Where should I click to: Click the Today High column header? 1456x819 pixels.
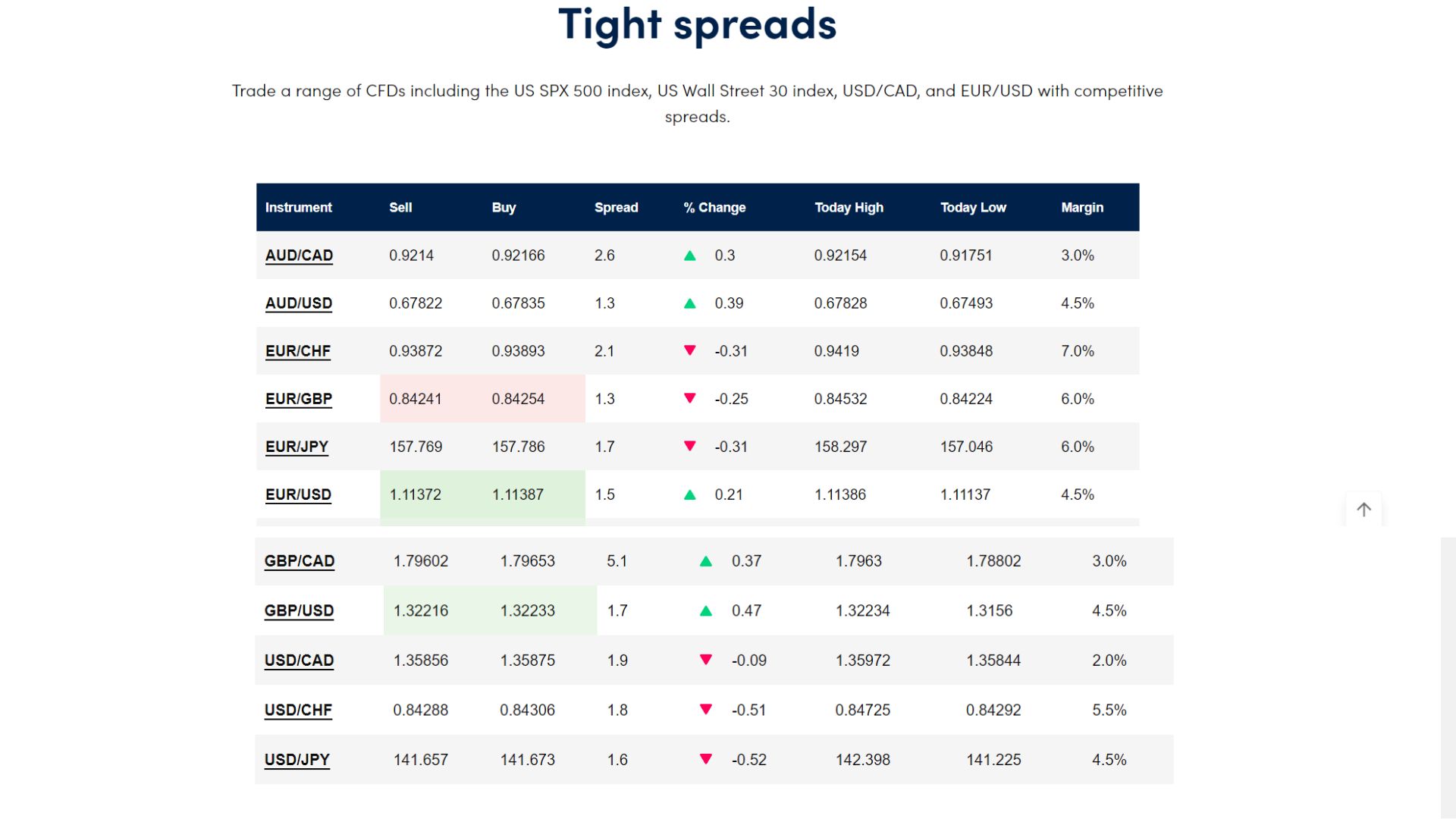click(849, 207)
